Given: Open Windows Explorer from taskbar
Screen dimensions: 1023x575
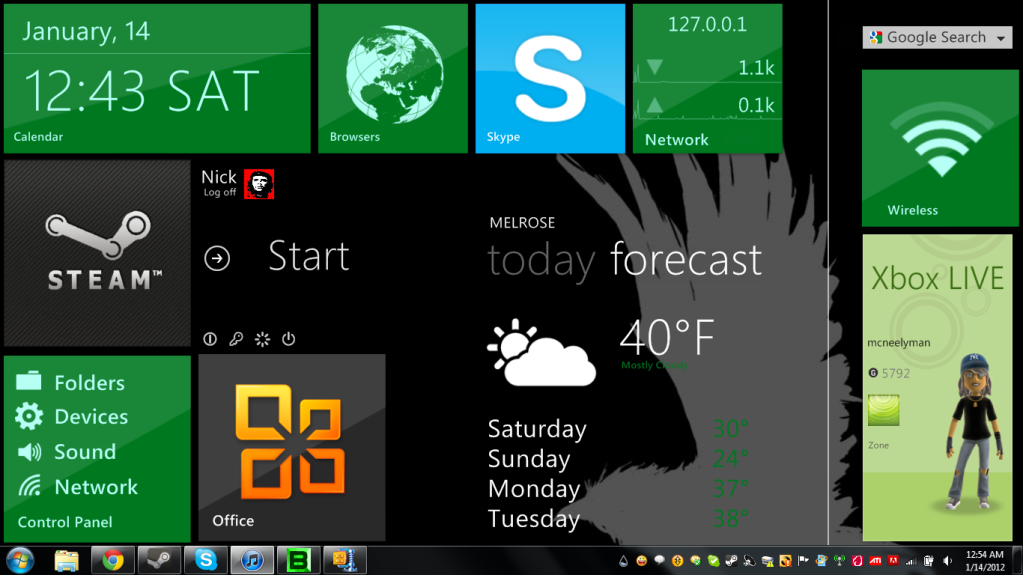Looking at the screenshot, I should pyautogui.click(x=67, y=561).
